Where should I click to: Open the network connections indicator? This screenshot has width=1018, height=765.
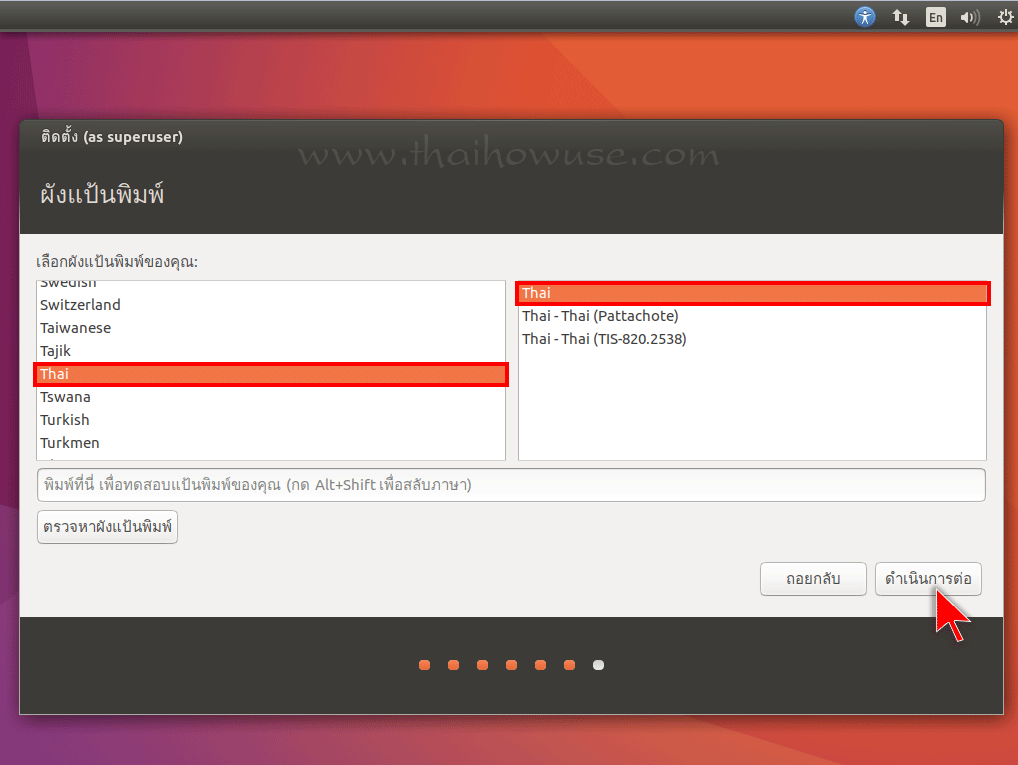point(900,17)
